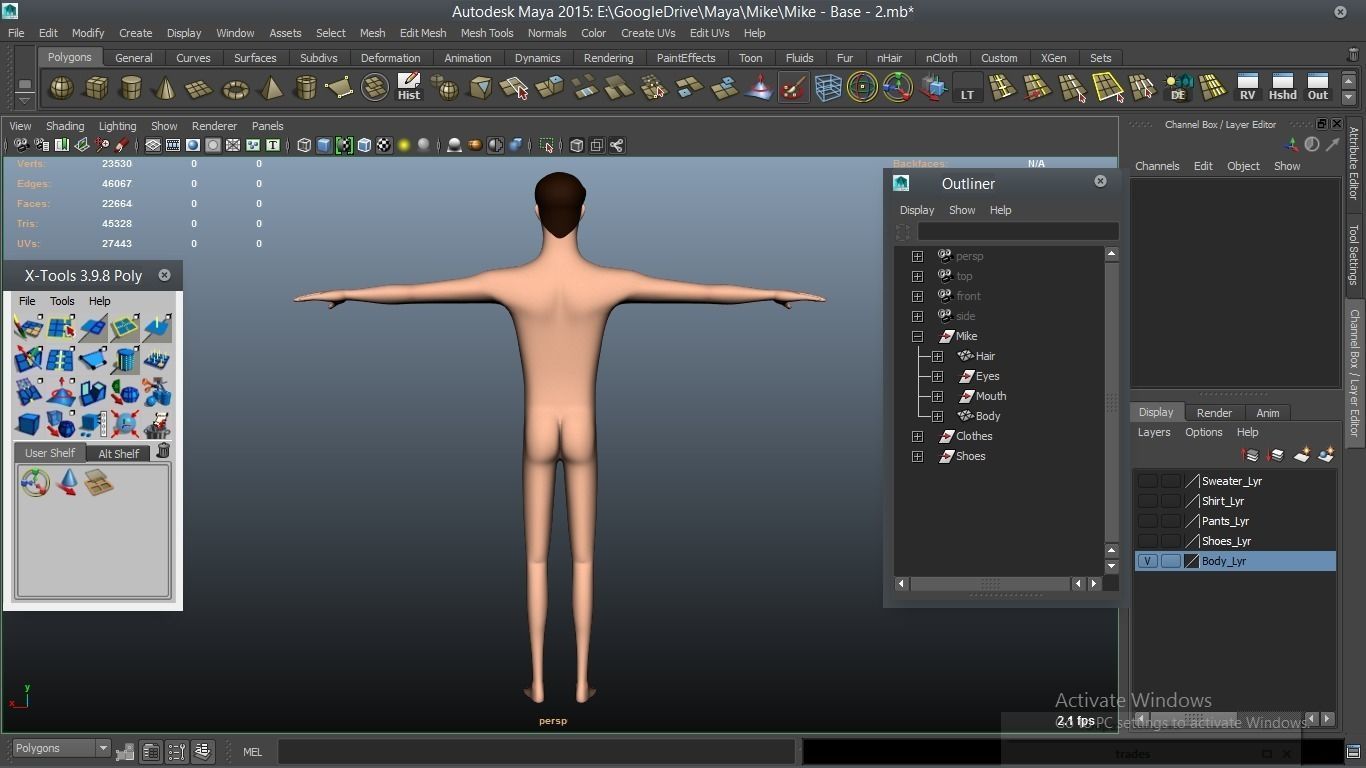Open the Alt Shelf tab in X-Tools
The image size is (1366, 768).
click(x=118, y=453)
